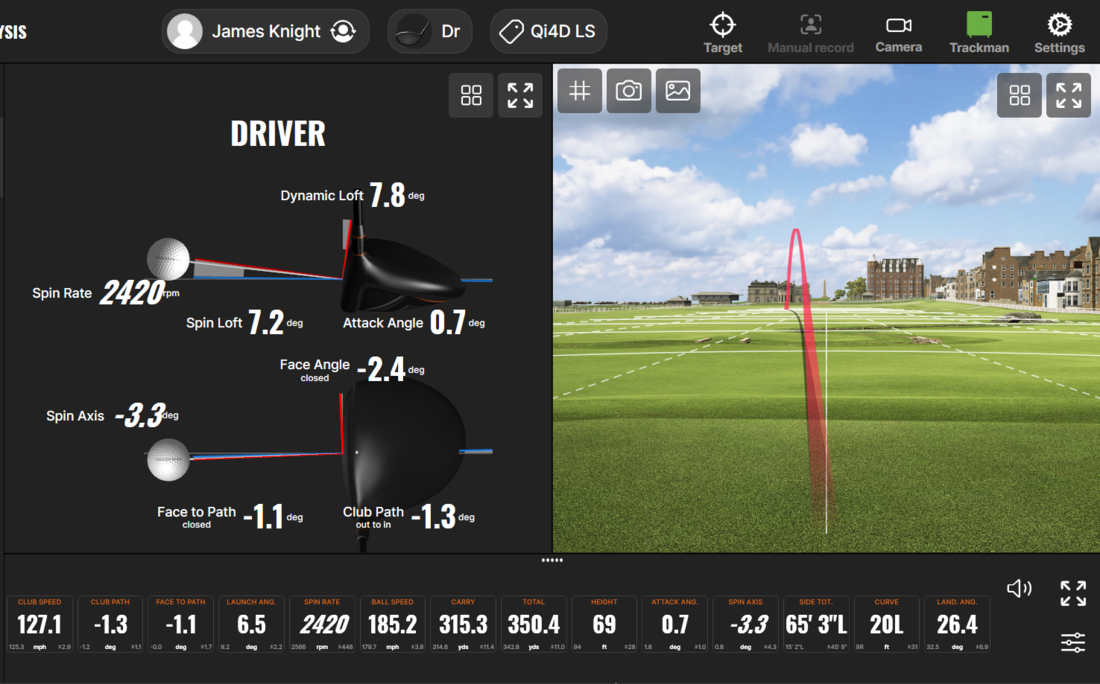
Task: Toggle grid overlay on range view
Action: click(580, 91)
